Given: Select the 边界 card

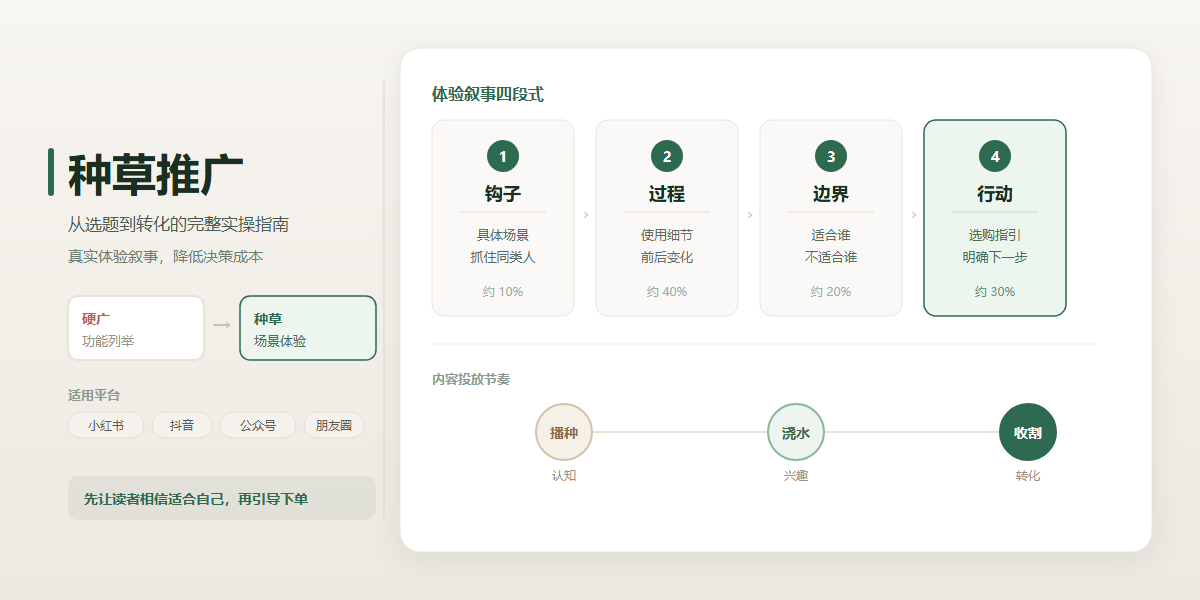Looking at the screenshot, I should tap(831, 218).
